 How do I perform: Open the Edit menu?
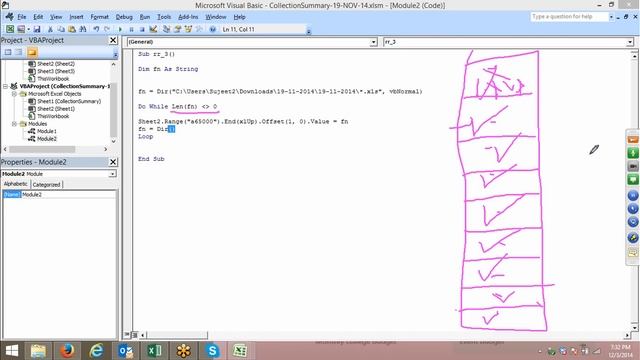(x=38, y=17)
